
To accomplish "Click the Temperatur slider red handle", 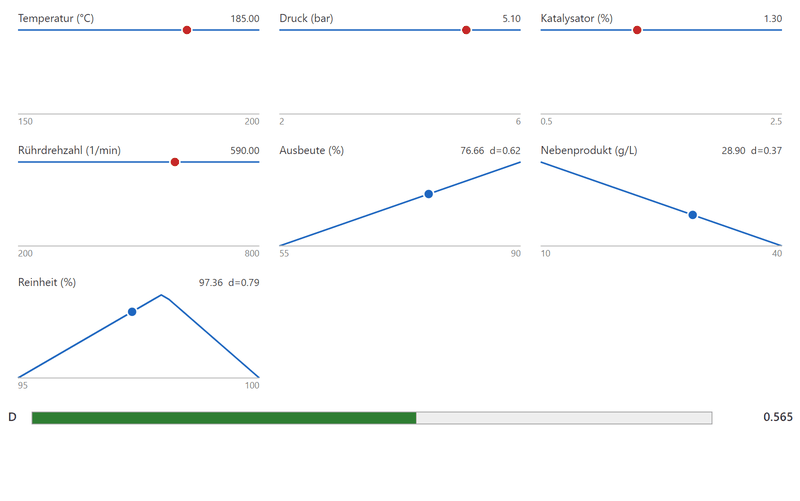I will coord(187,30).
